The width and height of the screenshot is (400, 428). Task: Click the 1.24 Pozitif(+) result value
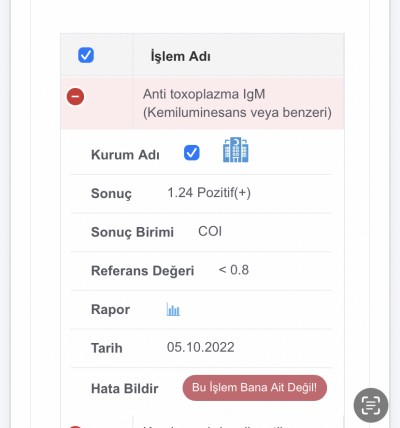(x=209, y=193)
